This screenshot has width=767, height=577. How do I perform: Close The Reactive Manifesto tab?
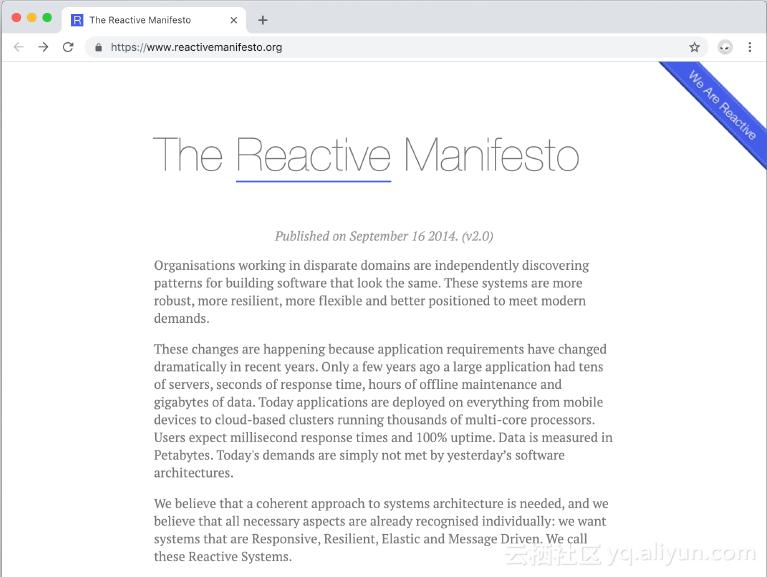(234, 20)
